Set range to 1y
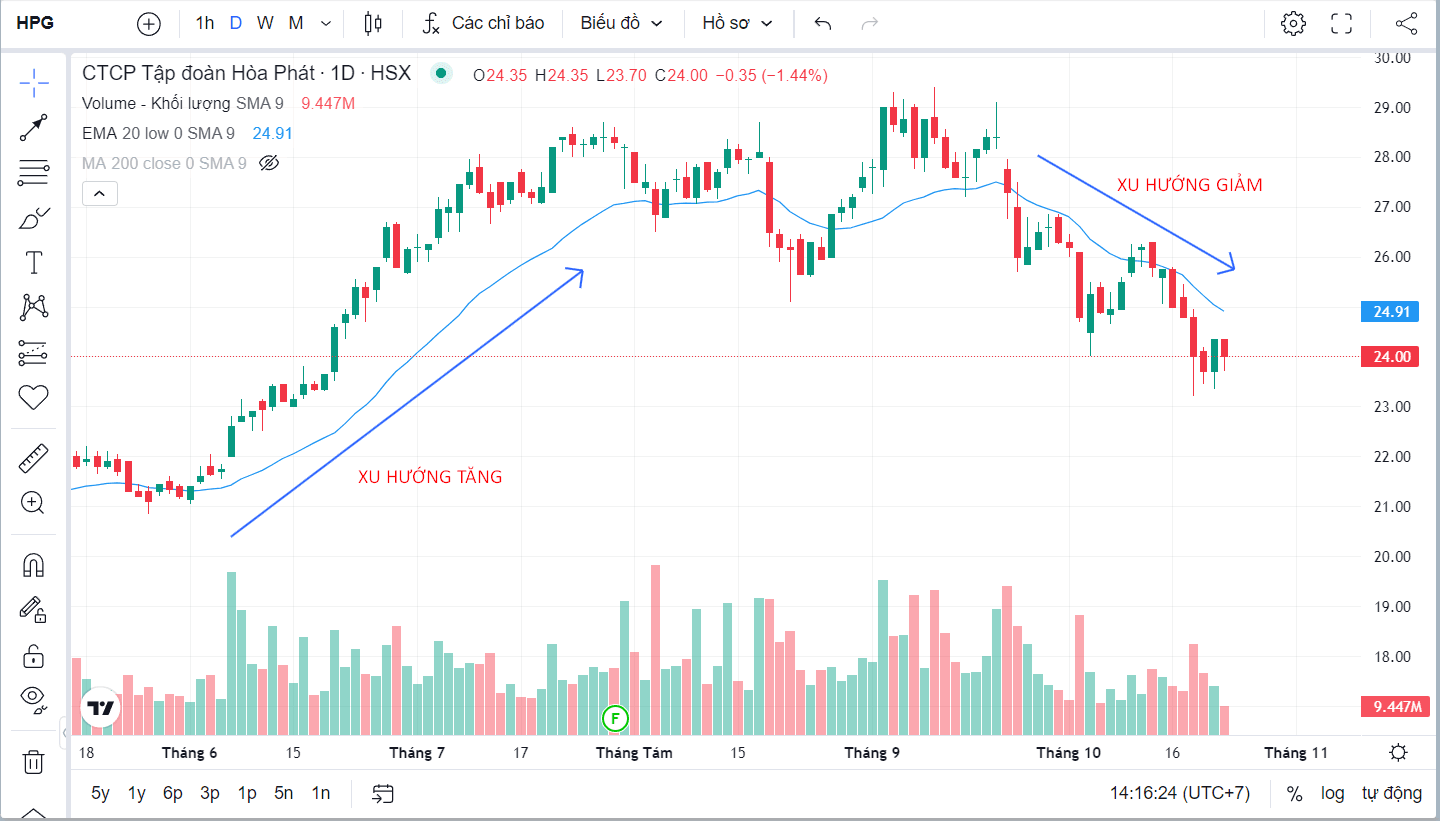The width and height of the screenshot is (1440, 821). pyautogui.click(x=136, y=794)
